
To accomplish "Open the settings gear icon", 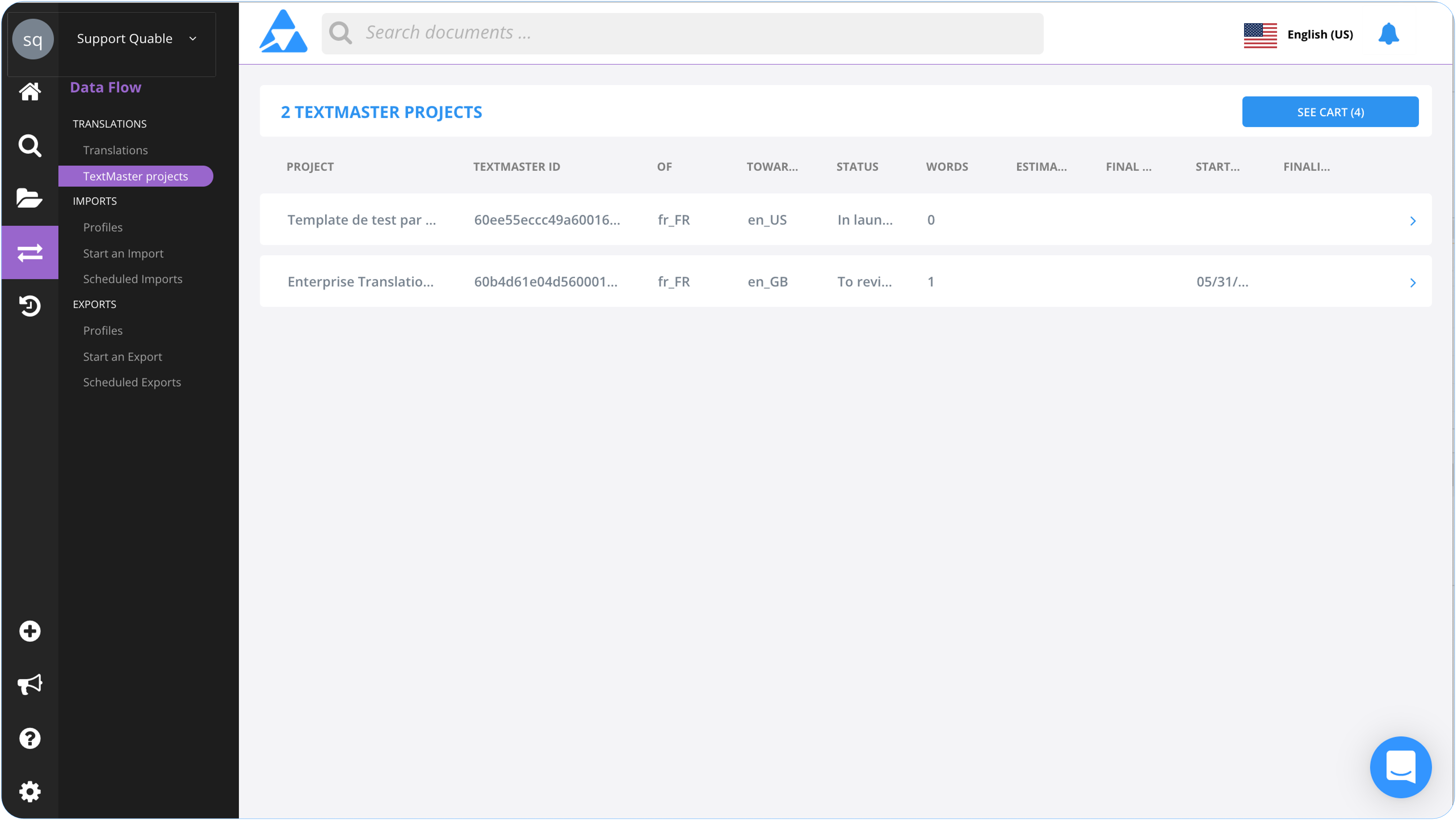I will pyautogui.click(x=30, y=792).
